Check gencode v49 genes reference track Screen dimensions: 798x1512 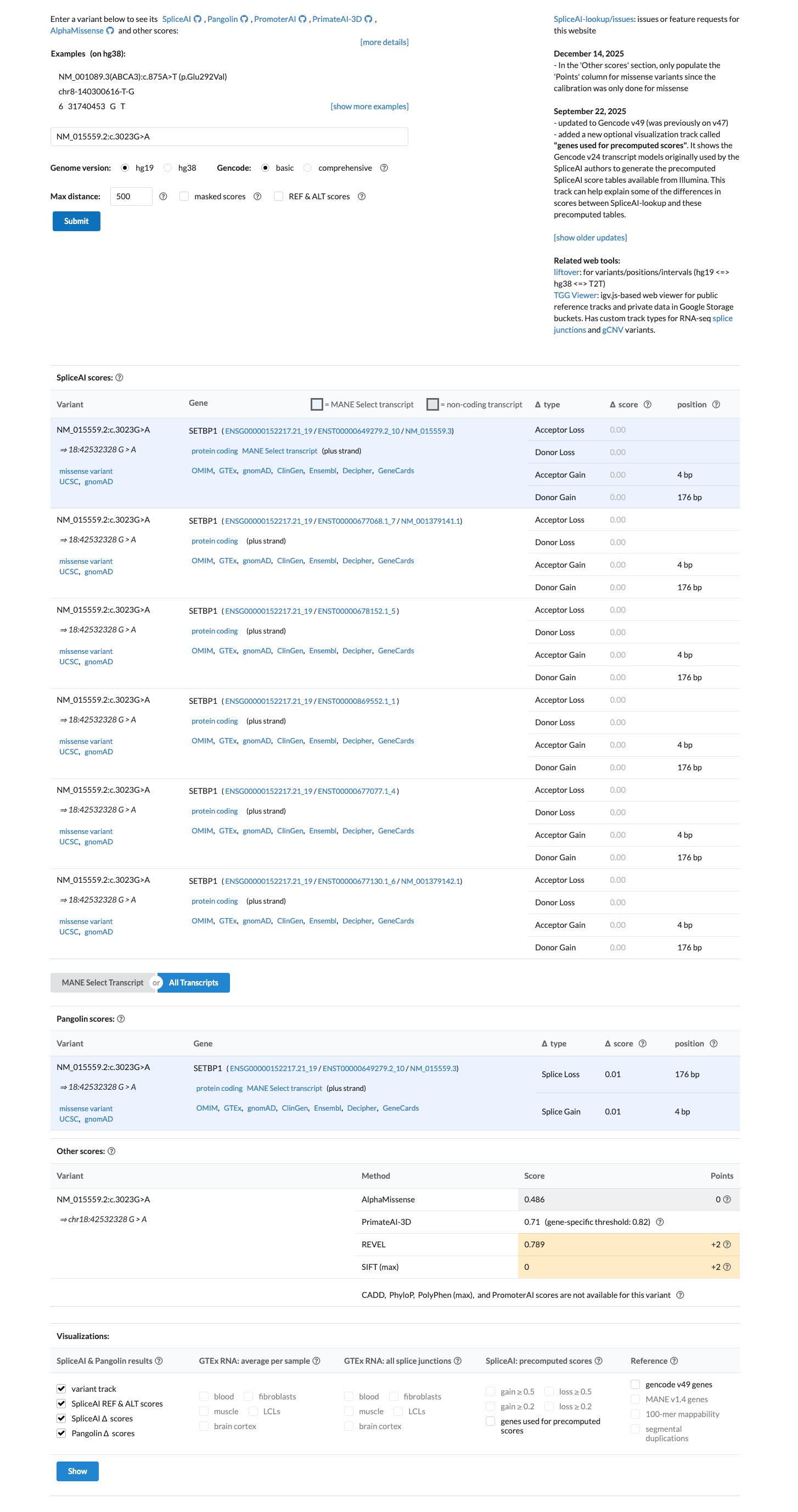[x=635, y=1385]
